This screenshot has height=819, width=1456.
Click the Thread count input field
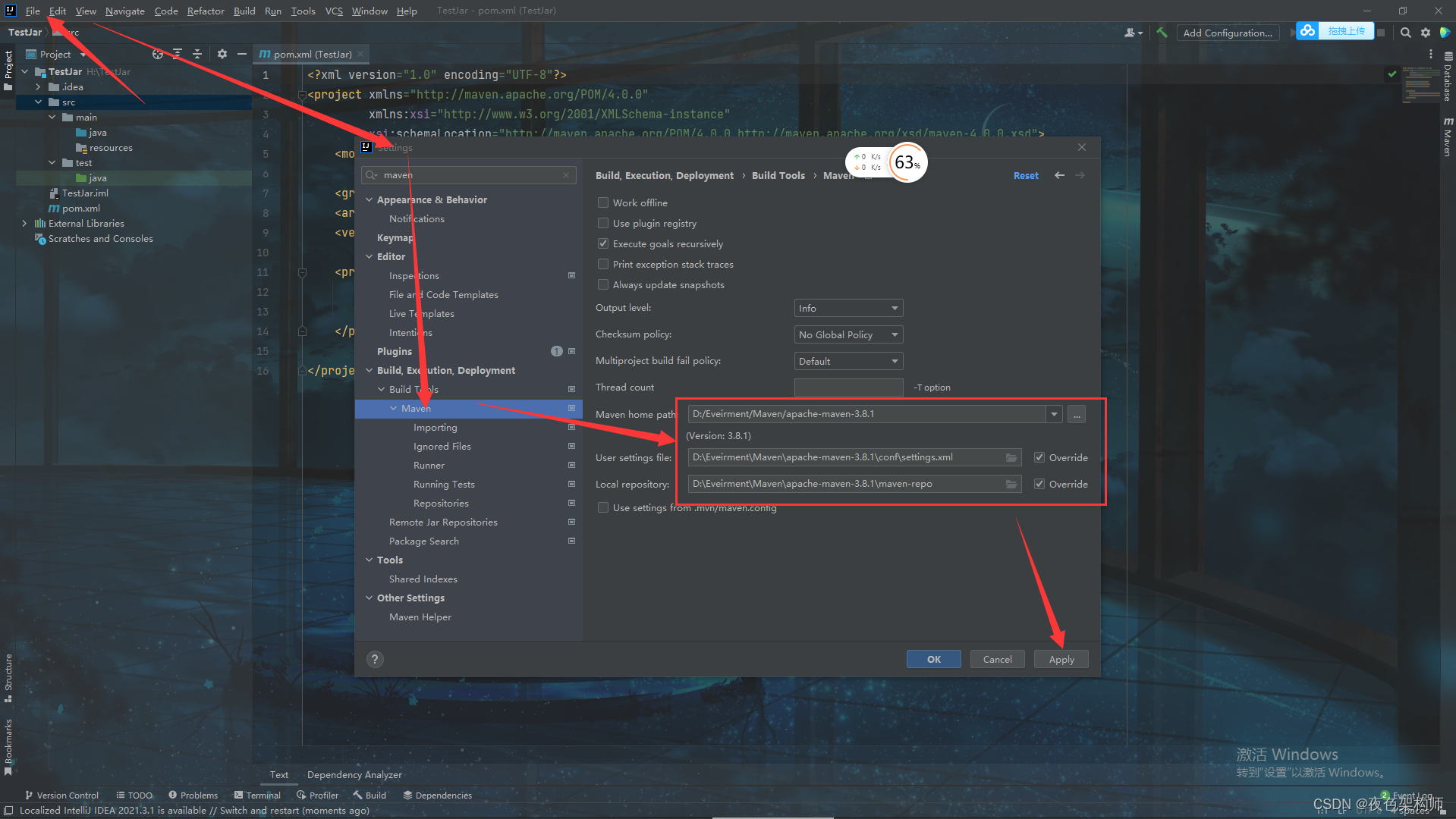(x=848, y=388)
